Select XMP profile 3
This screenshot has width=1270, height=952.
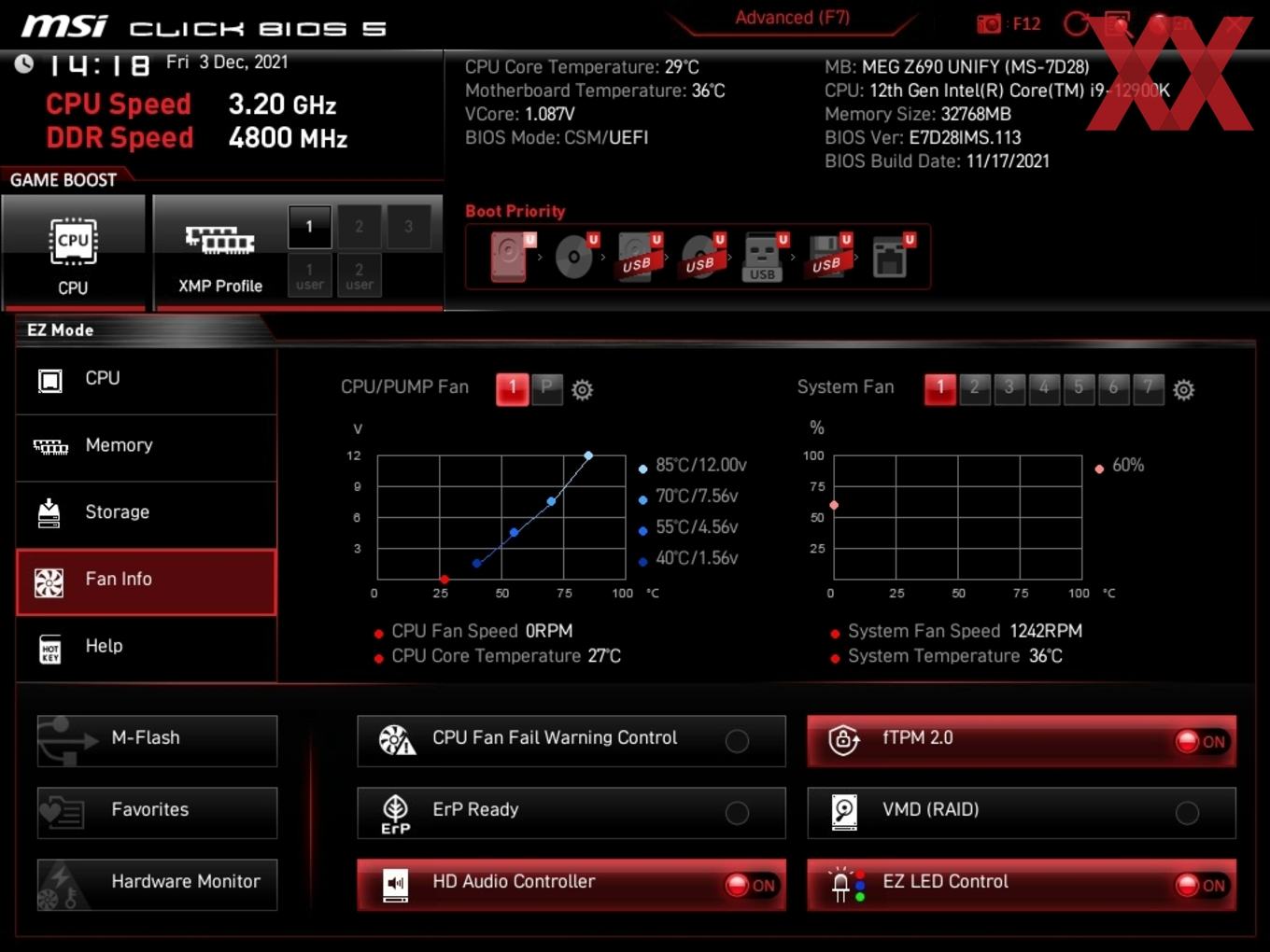tap(408, 227)
